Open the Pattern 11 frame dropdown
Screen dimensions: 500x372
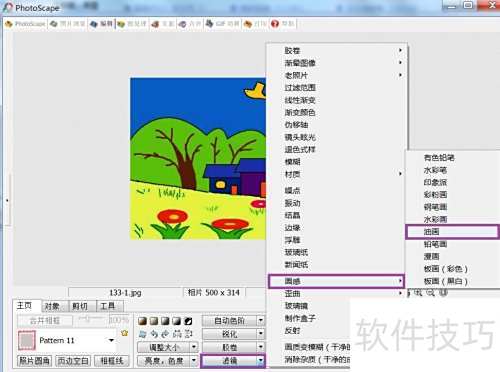(111, 340)
